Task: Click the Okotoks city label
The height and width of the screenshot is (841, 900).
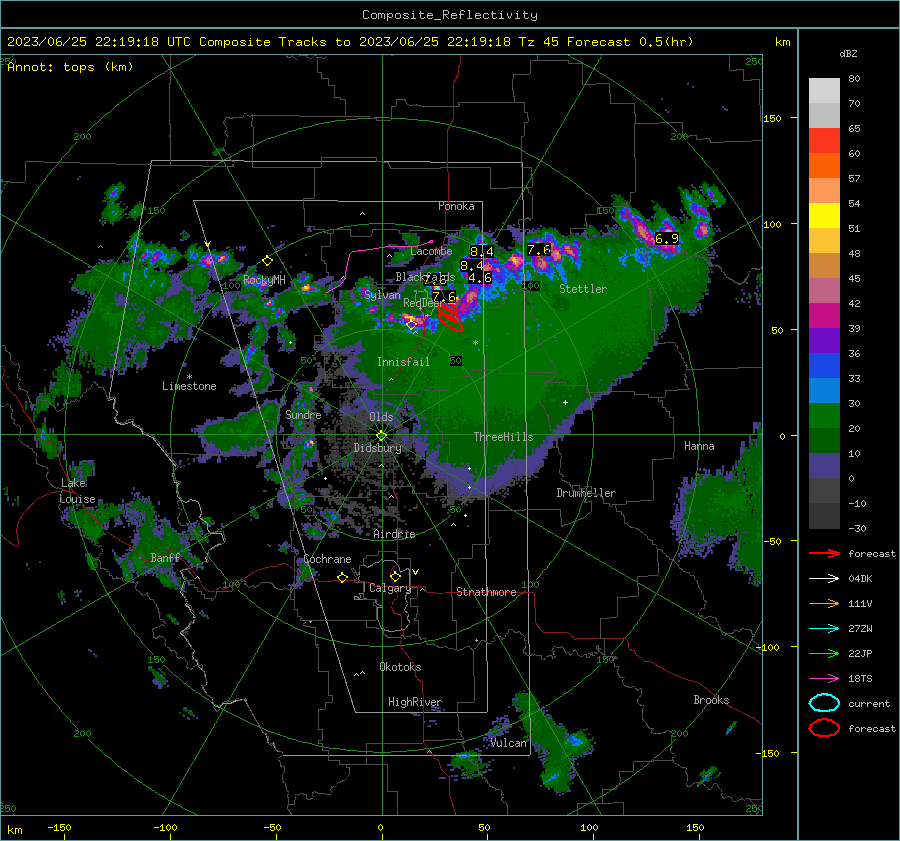Action: coord(400,667)
